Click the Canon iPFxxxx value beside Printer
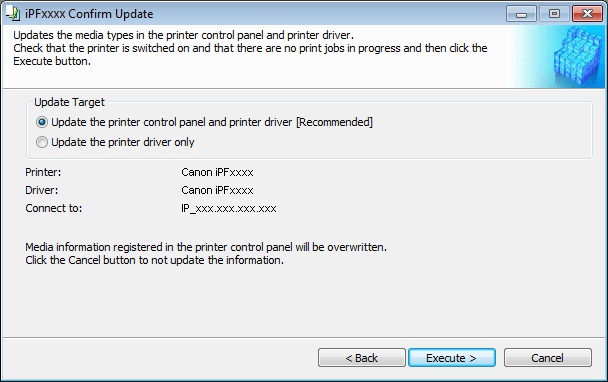Screen dimensions: 608x382 (217, 172)
